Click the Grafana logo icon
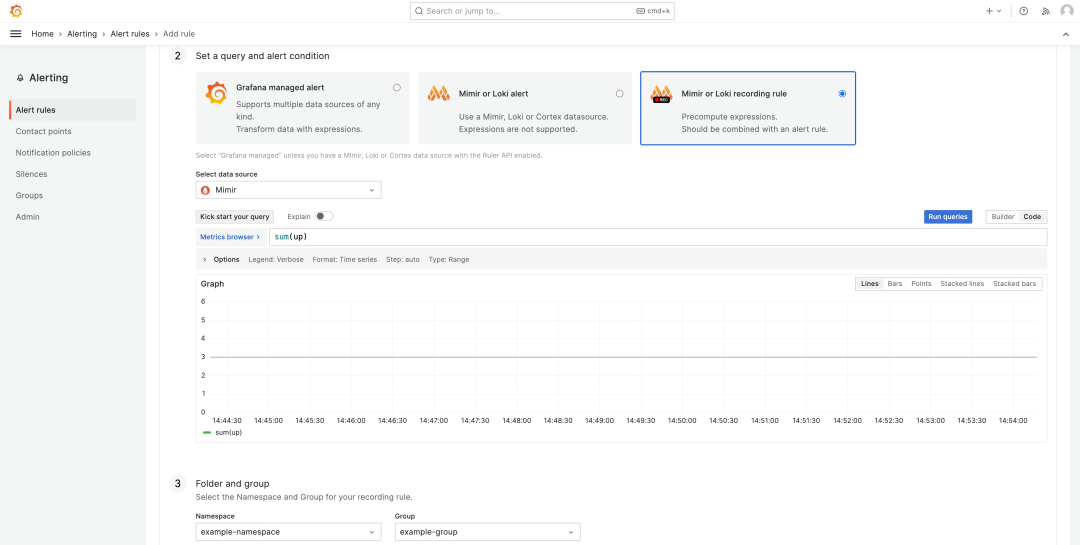The width and height of the screenshot is (1080, 545). (15, 11)
